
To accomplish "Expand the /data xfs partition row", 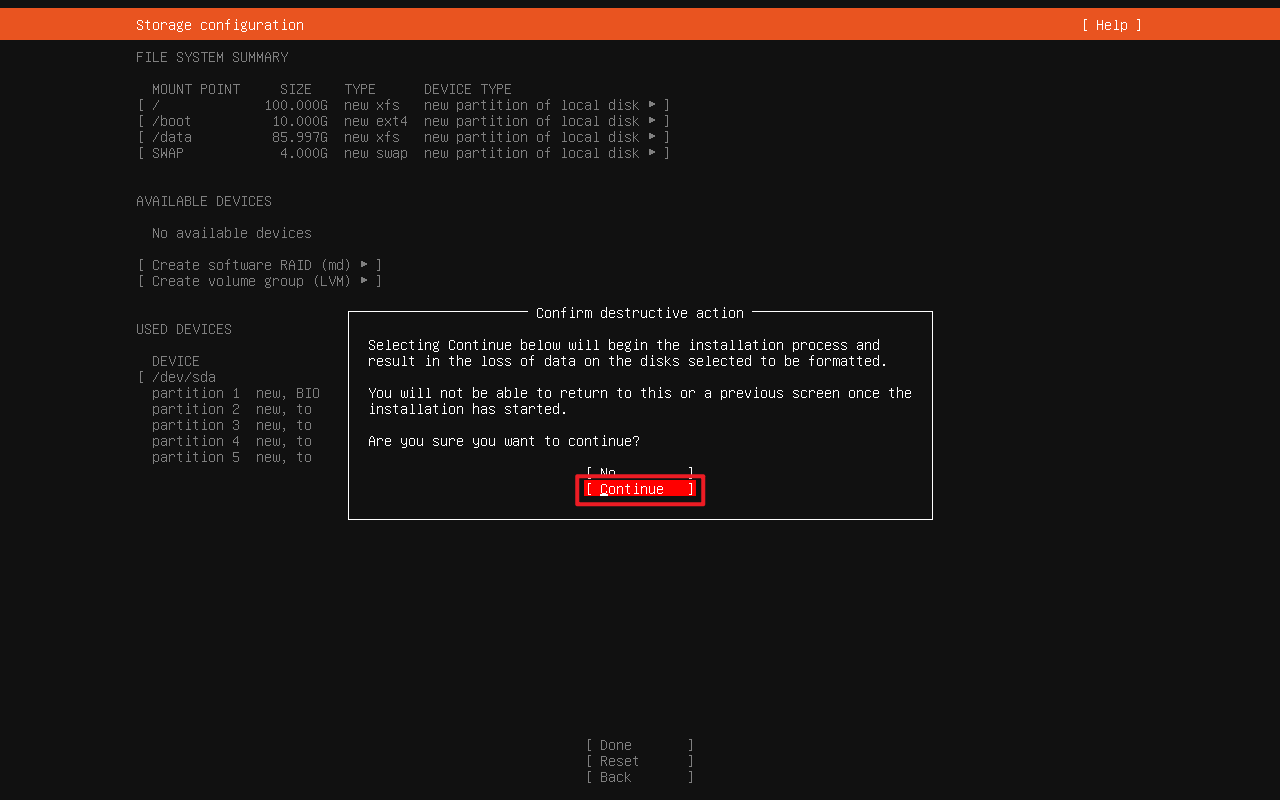I will (x=404, y=137).
